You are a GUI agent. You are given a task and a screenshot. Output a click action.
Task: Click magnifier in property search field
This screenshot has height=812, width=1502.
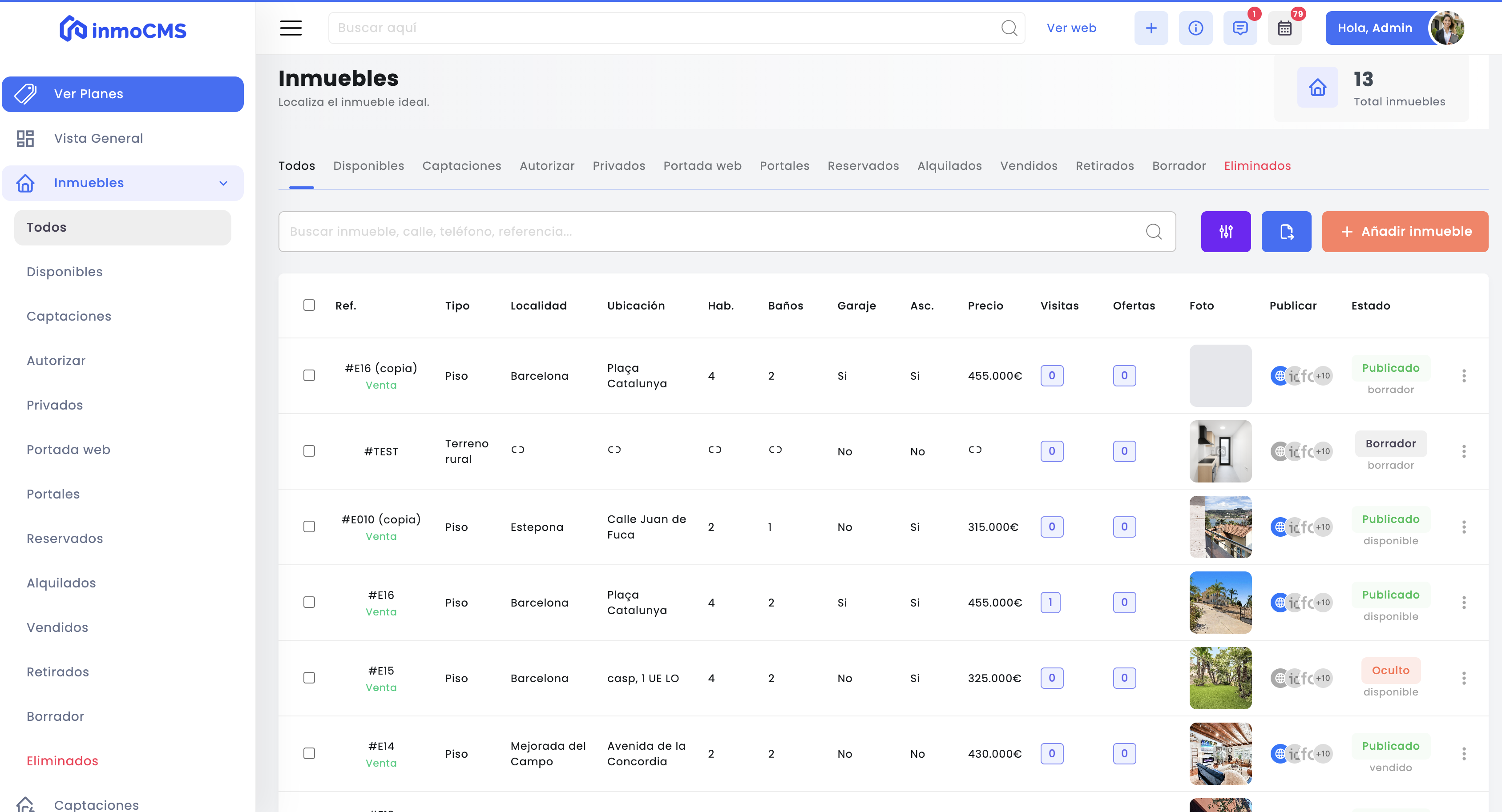tap(1153, 231)
